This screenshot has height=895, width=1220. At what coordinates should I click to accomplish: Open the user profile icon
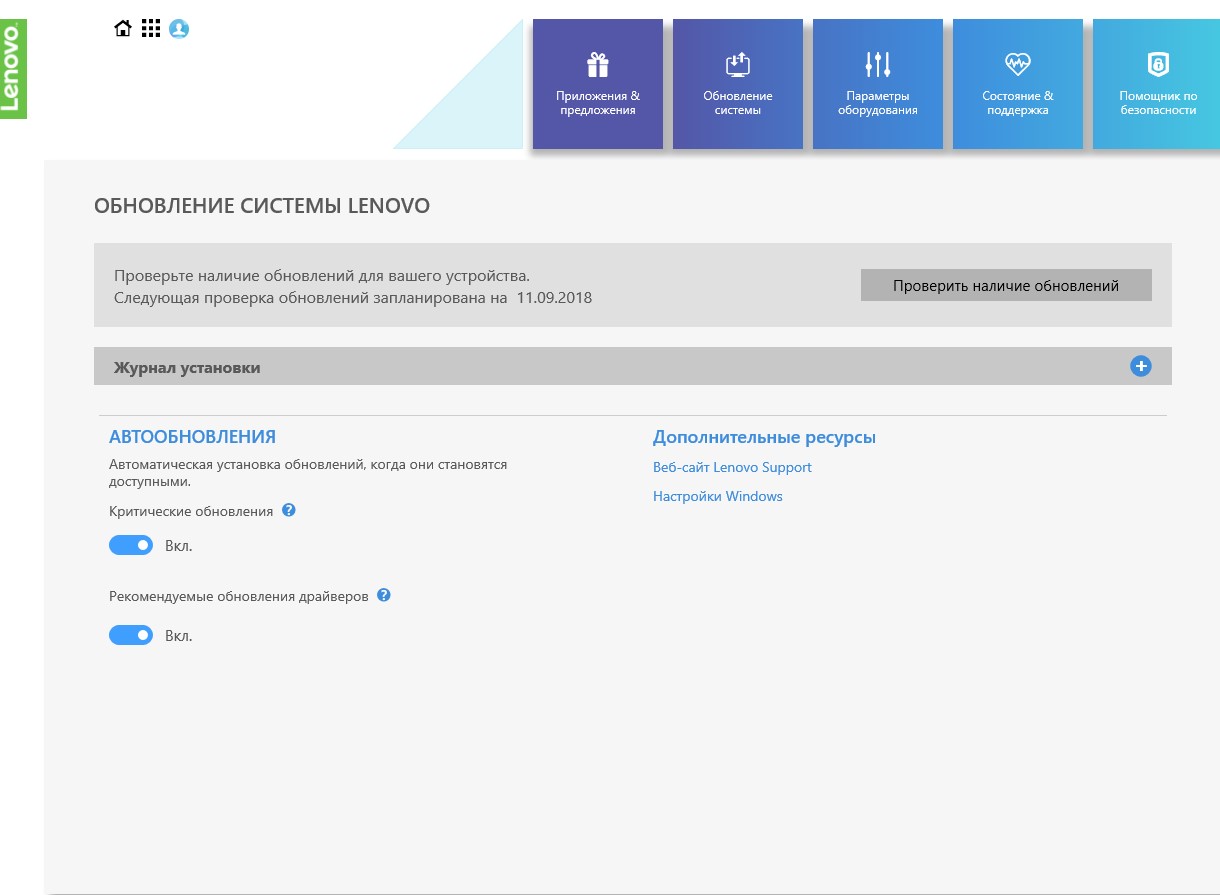179,29
